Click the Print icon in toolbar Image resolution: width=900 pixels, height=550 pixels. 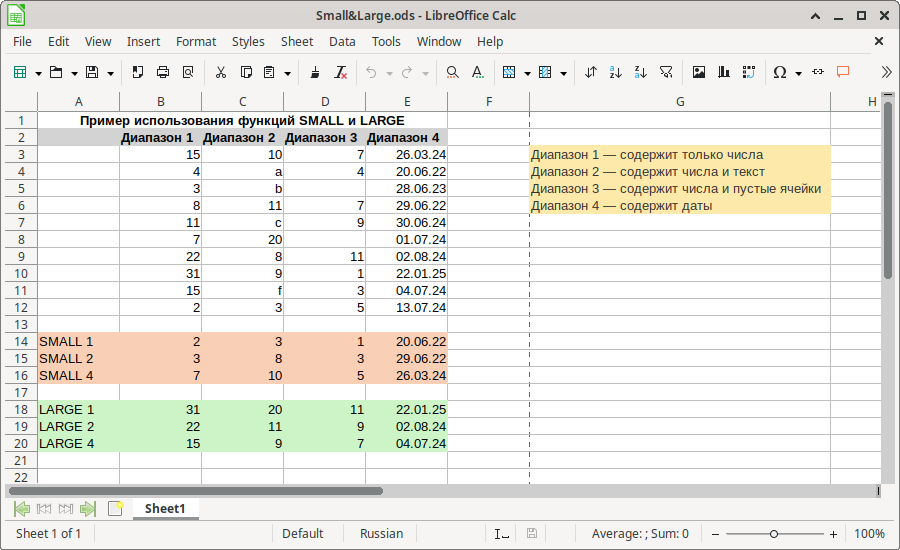coord(162,72)
